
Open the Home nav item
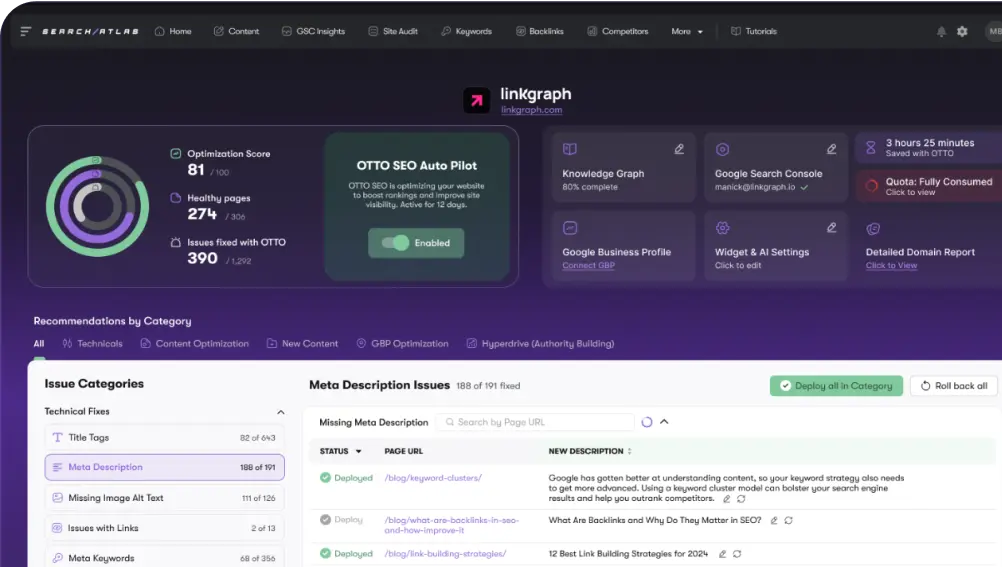tap(173, 31)
